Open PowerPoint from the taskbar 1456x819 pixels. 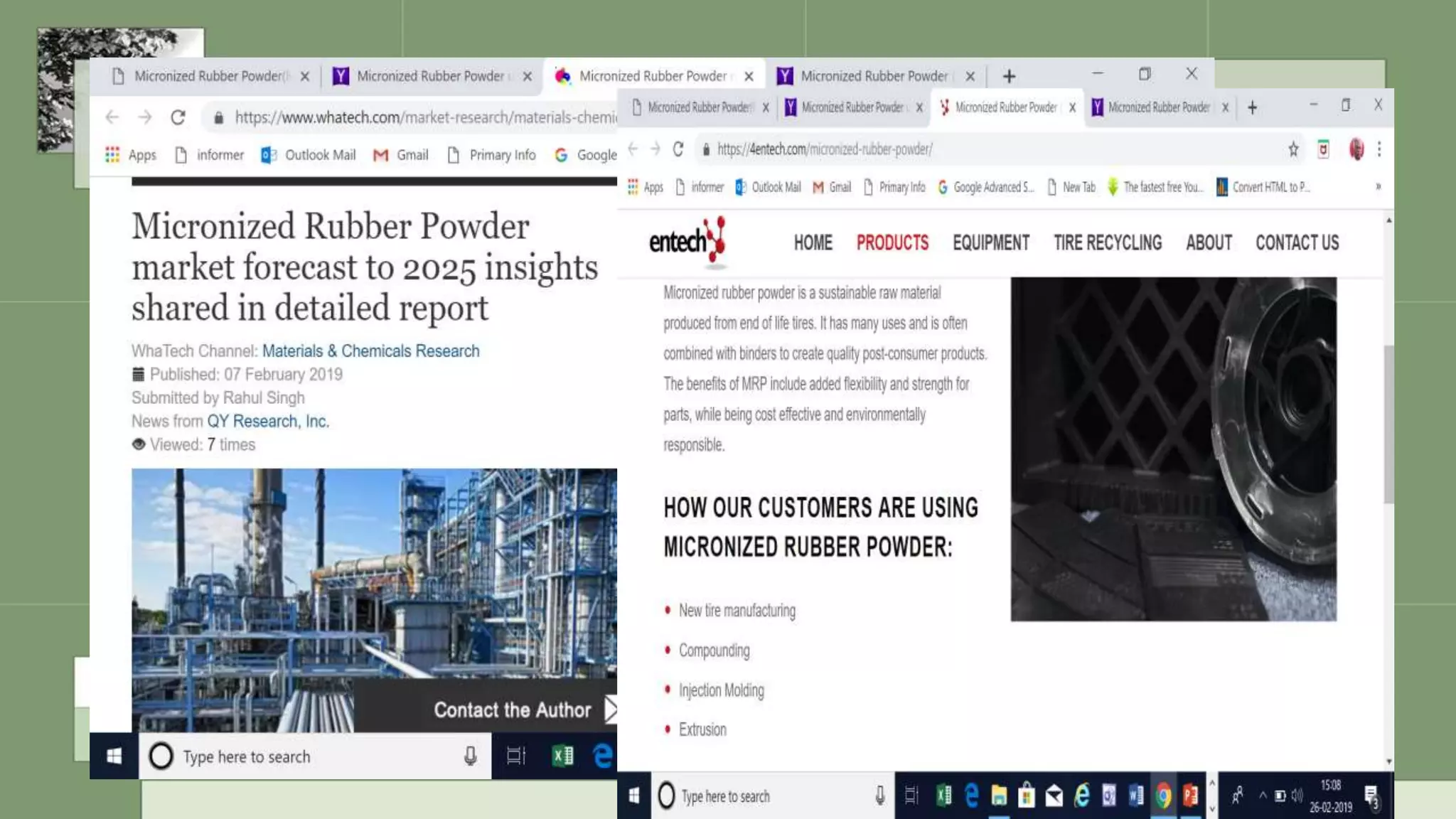point(1191,796)
